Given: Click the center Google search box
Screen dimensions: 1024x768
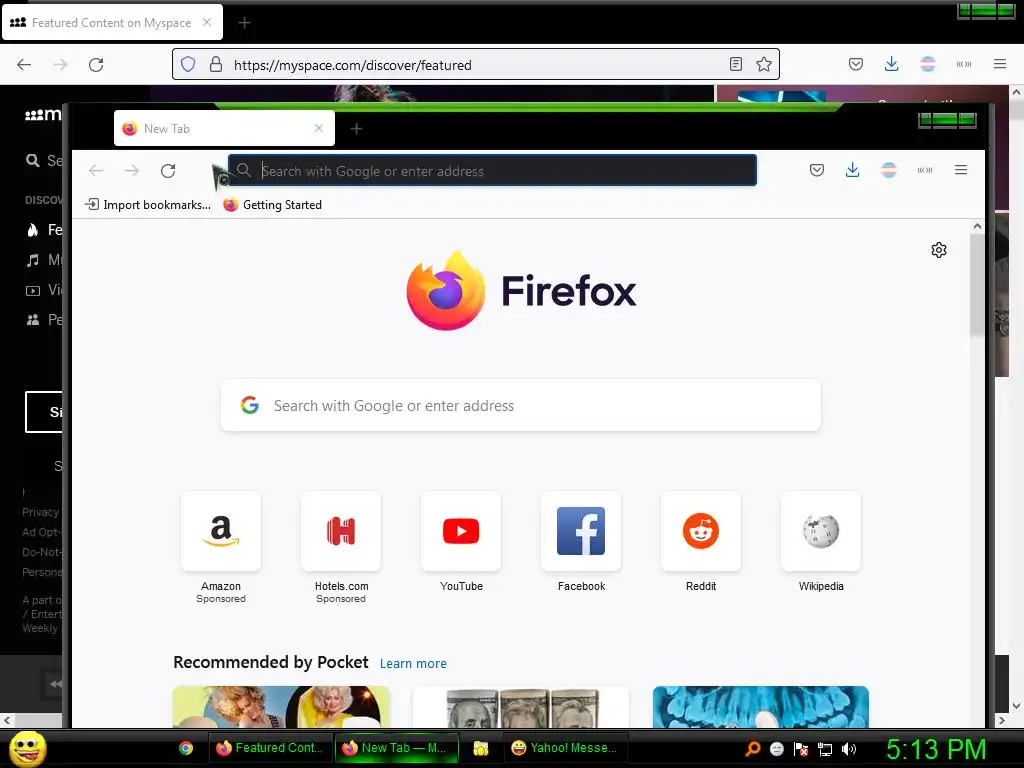Looking at the screenshot, I should coord(521,406).
